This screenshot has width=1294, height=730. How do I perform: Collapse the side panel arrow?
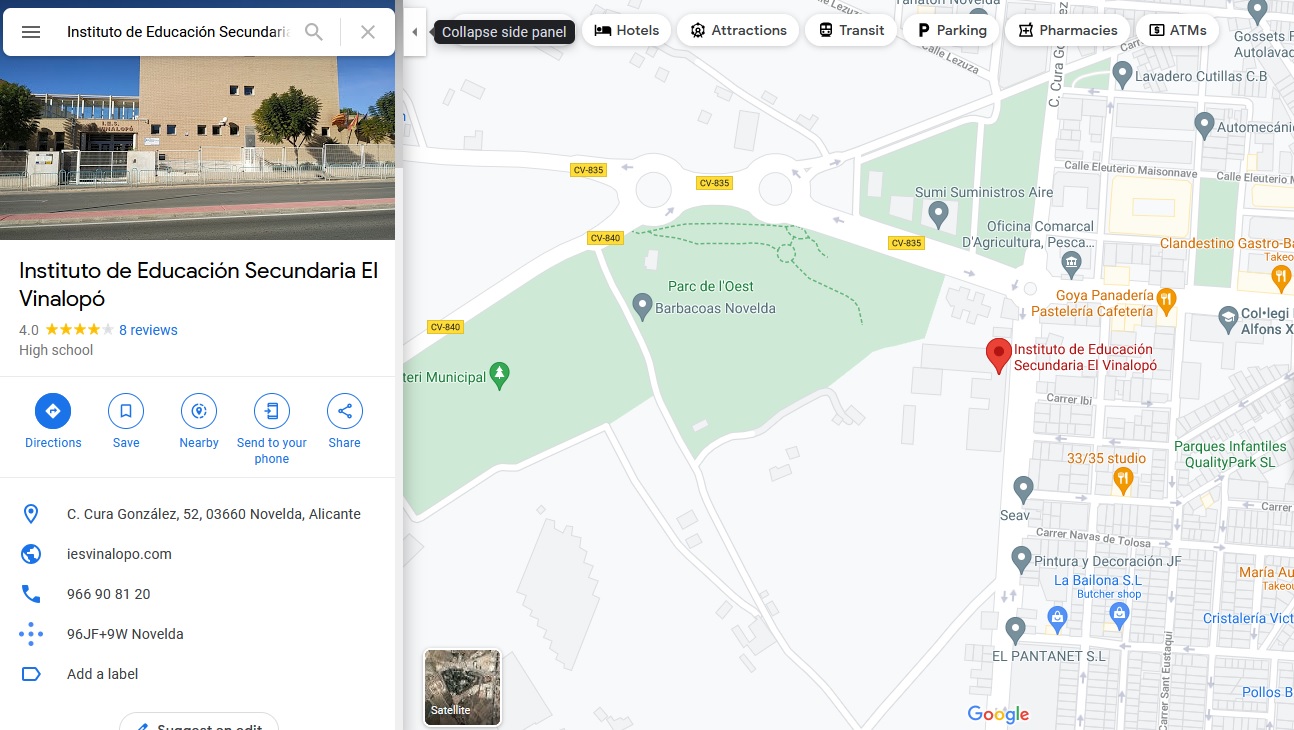414,32
